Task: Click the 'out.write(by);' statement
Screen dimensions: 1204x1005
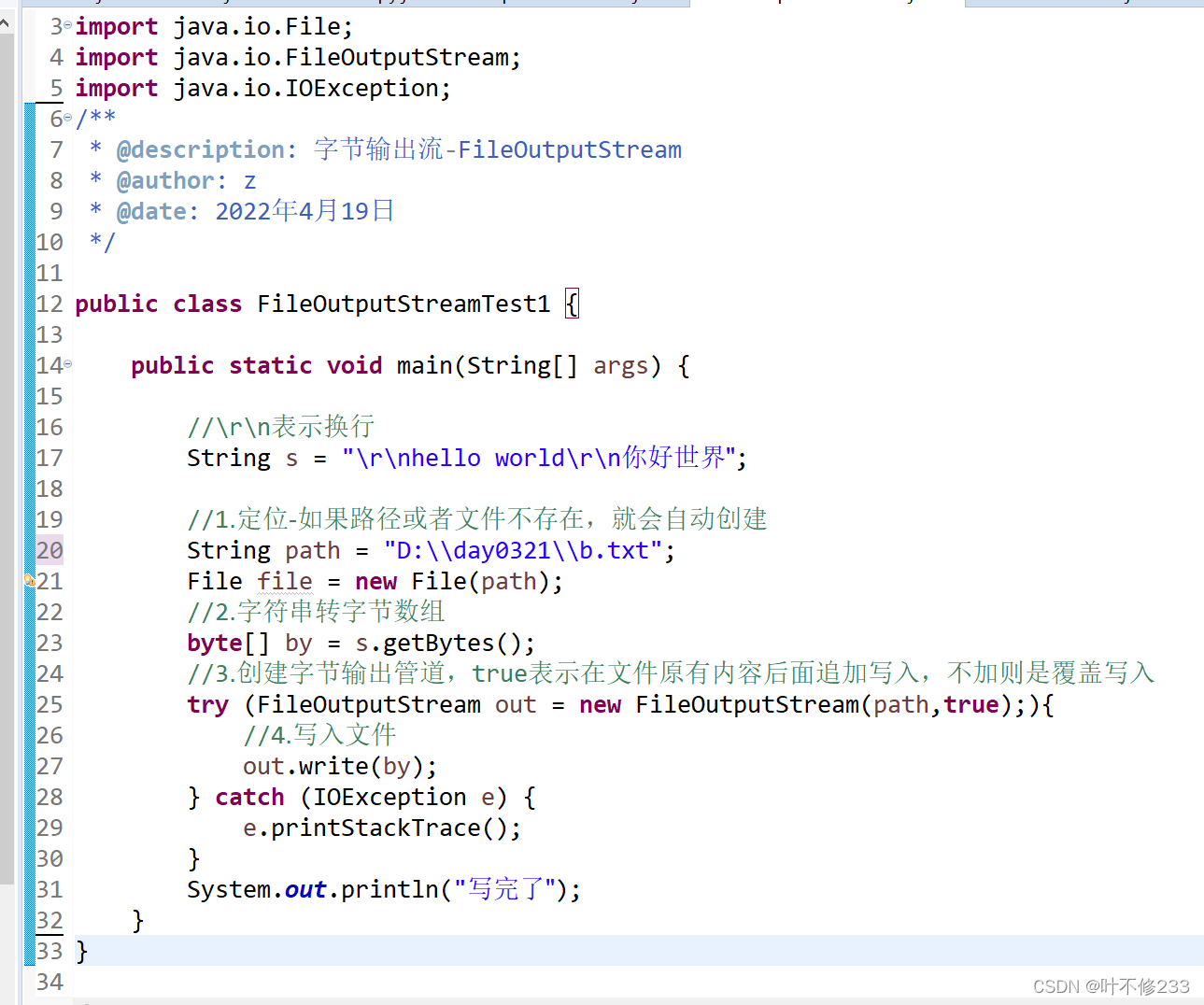Action: point(340,766)
